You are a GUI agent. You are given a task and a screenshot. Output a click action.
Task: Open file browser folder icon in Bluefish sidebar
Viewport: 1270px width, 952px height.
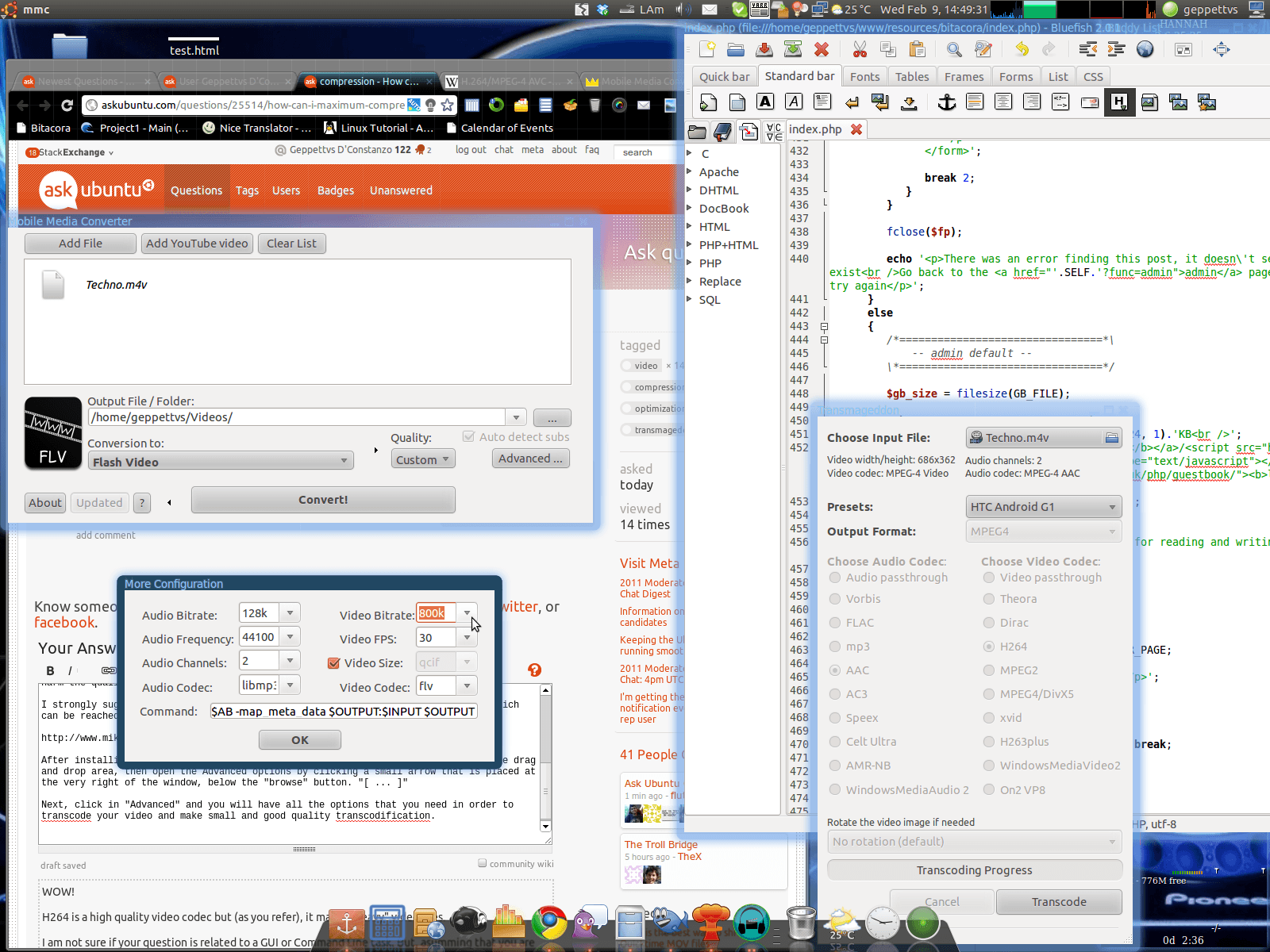pos(696,132)
